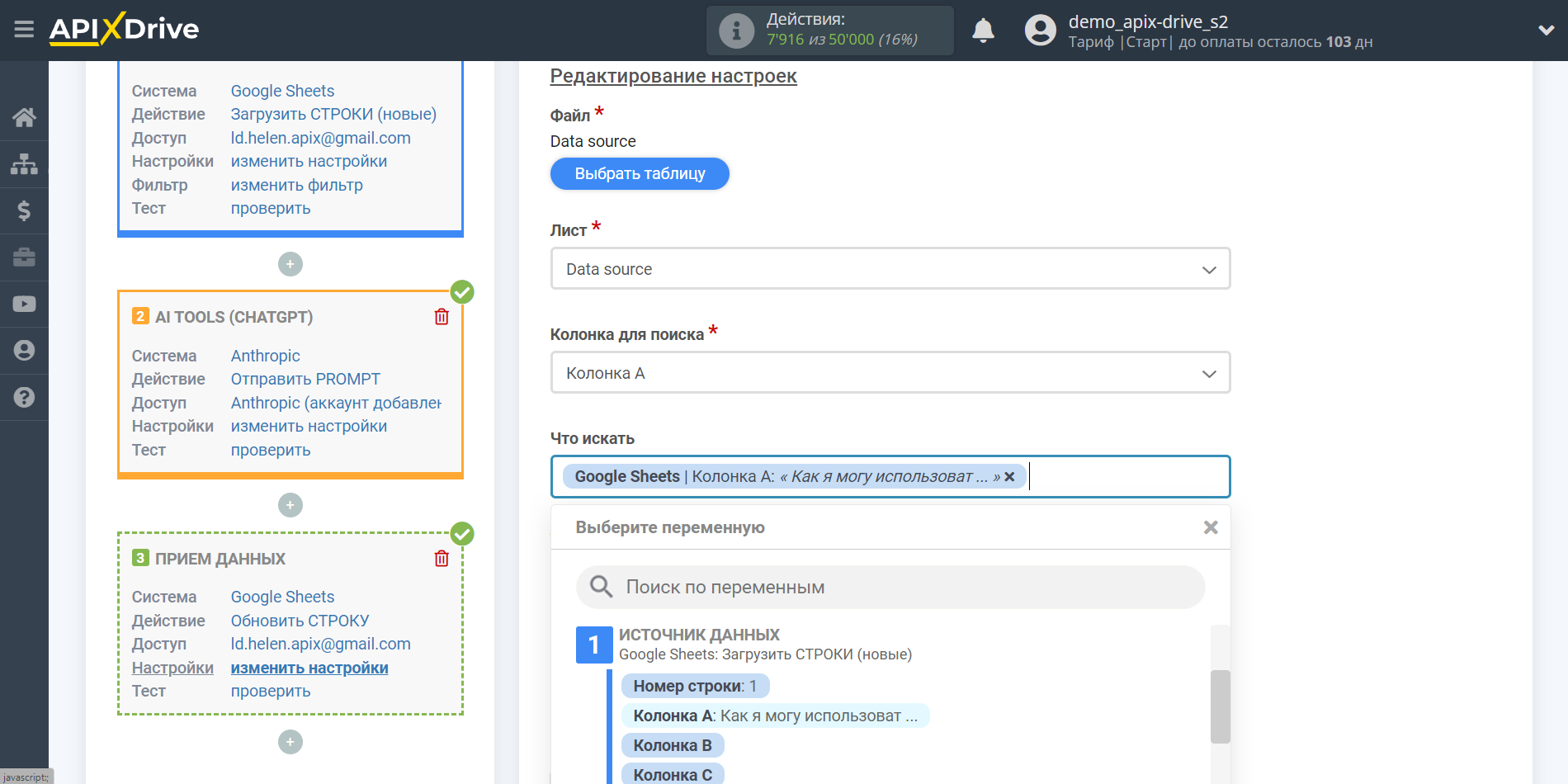Click the user avatar icon
Viewport: 1568px width, 784px height.
(x=1040, y=31)
